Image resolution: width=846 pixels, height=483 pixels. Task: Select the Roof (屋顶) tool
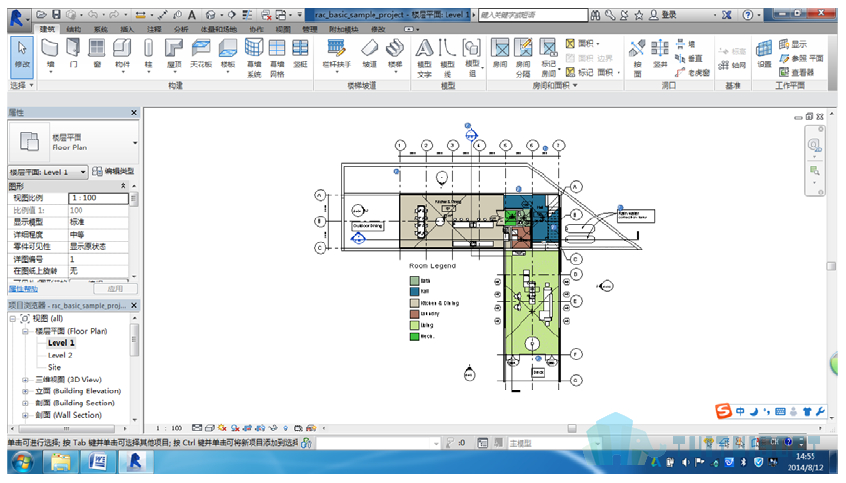[x=174, y=55]
